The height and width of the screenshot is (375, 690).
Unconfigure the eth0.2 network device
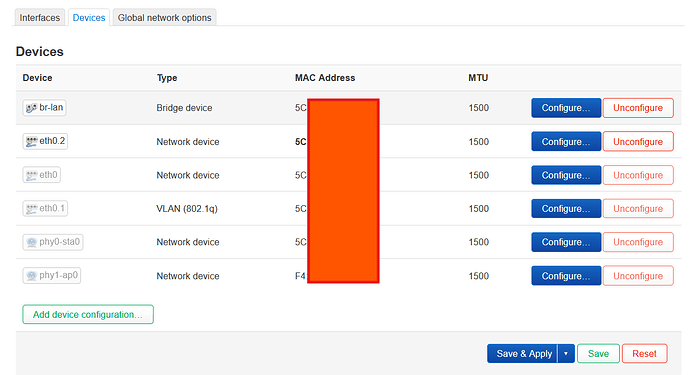[x=638, y=142]
